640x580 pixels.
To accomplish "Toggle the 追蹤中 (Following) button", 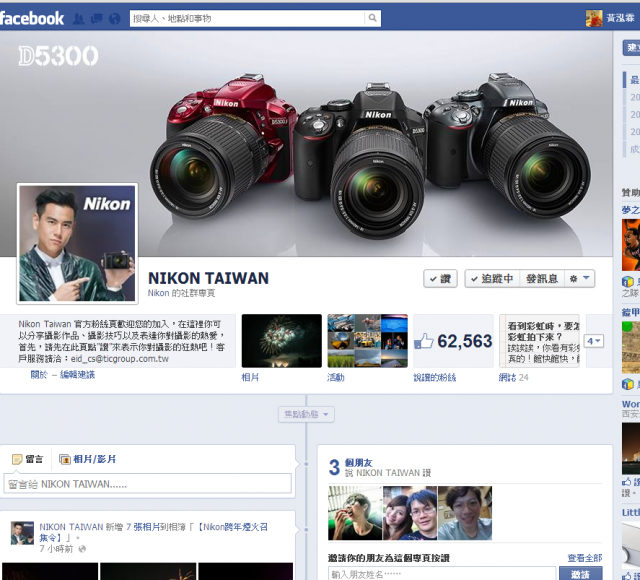I will (x=492, y=279).
